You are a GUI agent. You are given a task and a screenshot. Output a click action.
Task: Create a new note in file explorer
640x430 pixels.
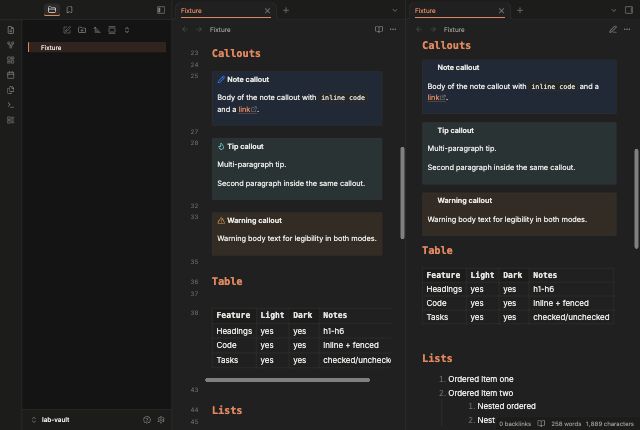67,30
